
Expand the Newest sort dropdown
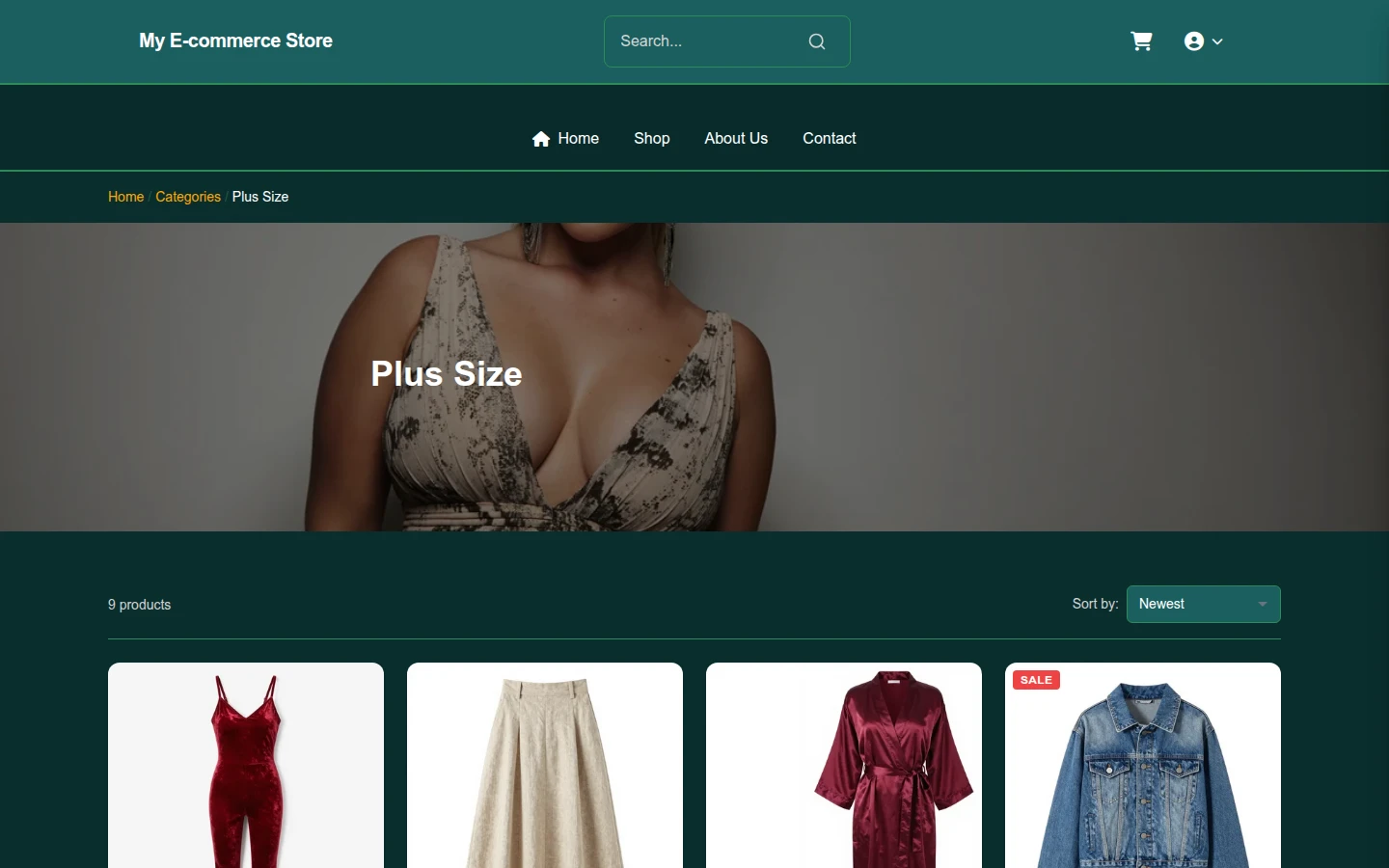pos(1204,604)
